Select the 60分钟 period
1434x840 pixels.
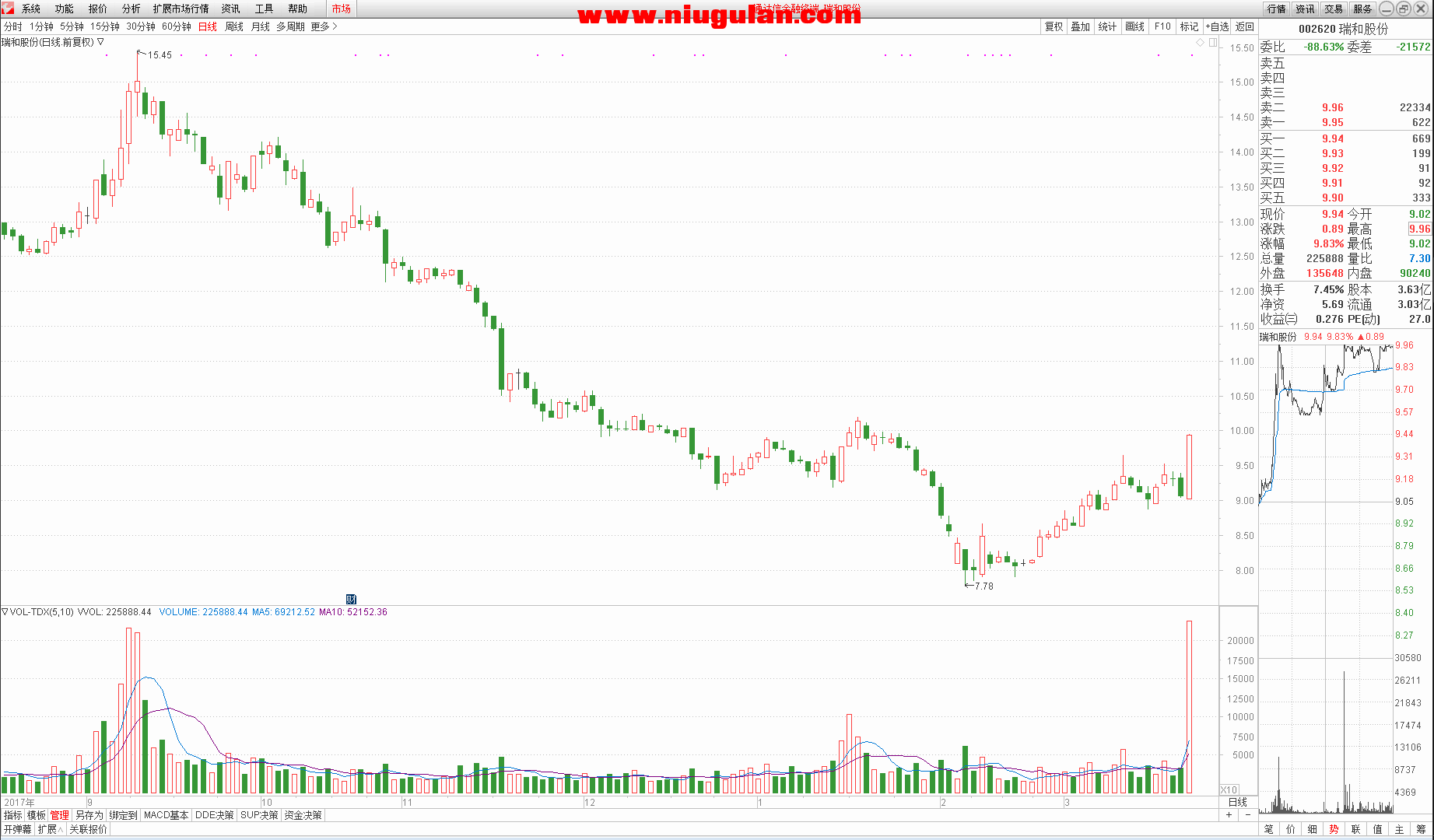coord(177,26)
